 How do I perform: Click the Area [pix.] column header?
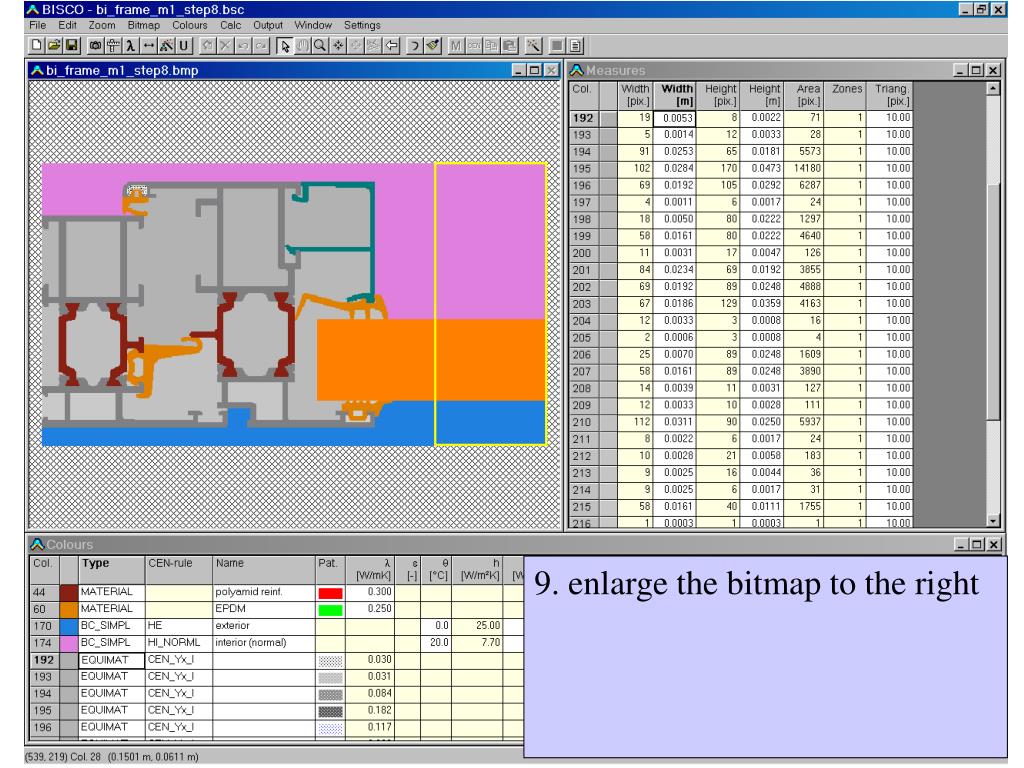point(803,95)
